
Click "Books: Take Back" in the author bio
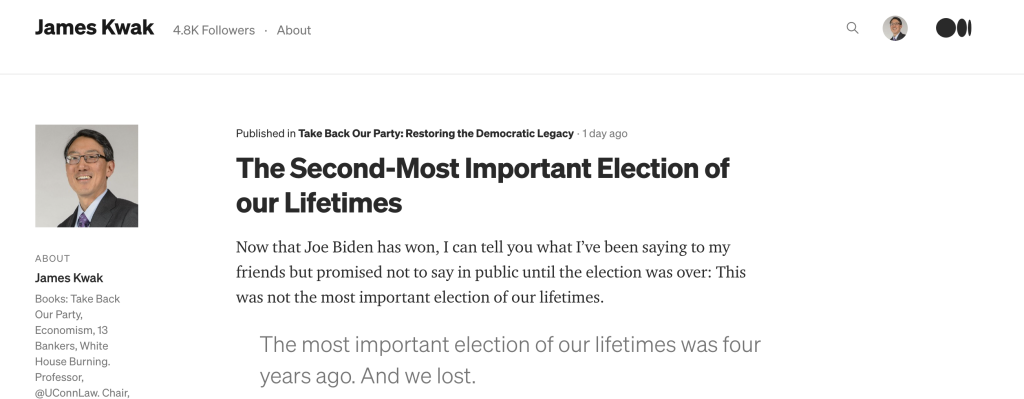tap(77, 298)
